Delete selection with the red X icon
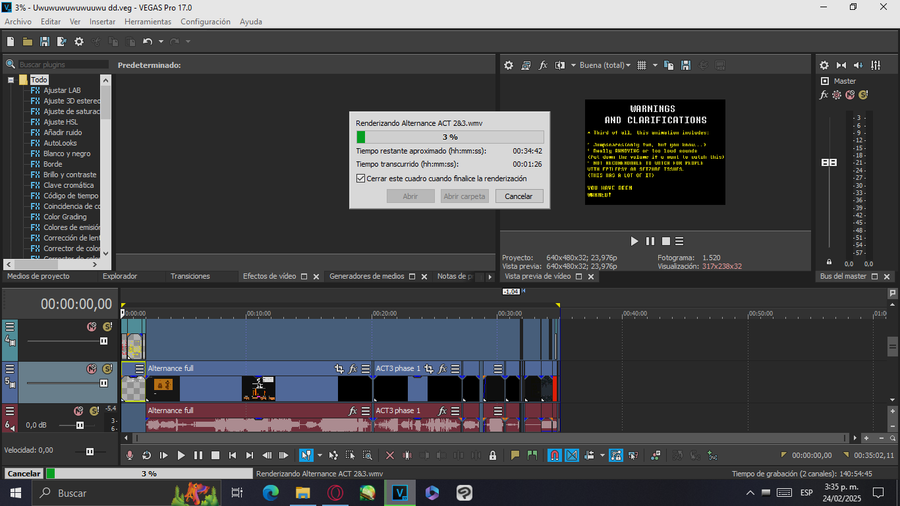The width and height of the screenshot is (900, 506). pyautogui.click(x=390, y=456)
